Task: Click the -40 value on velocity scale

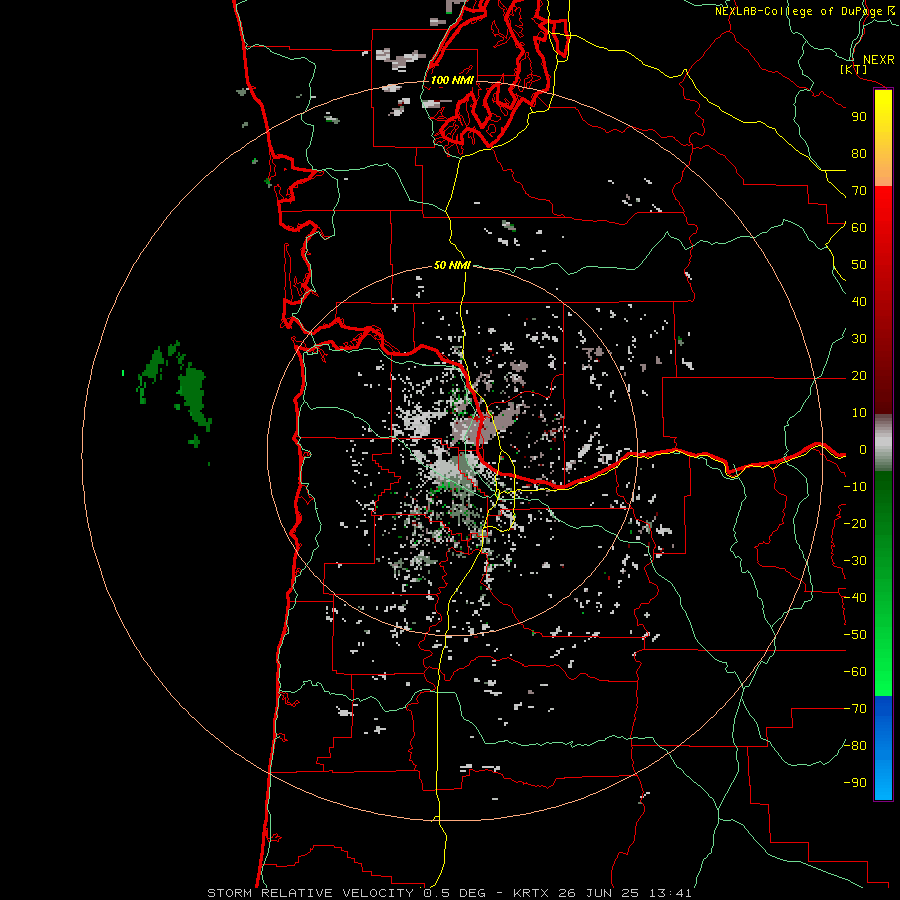Action: click(855, 598)
